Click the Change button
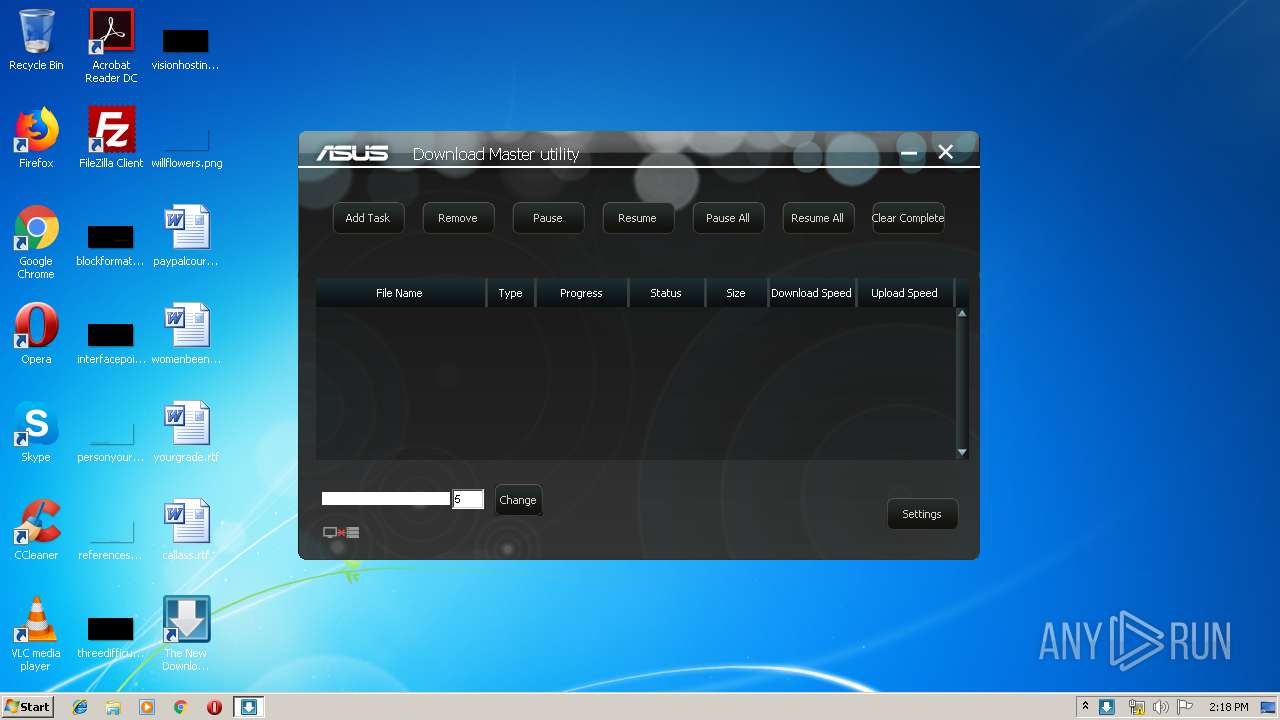 coord(518,500)
